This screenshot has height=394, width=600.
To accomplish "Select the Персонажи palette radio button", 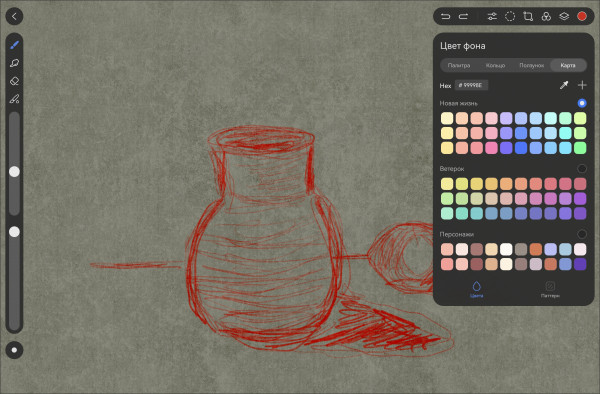I will click(582, 234).
